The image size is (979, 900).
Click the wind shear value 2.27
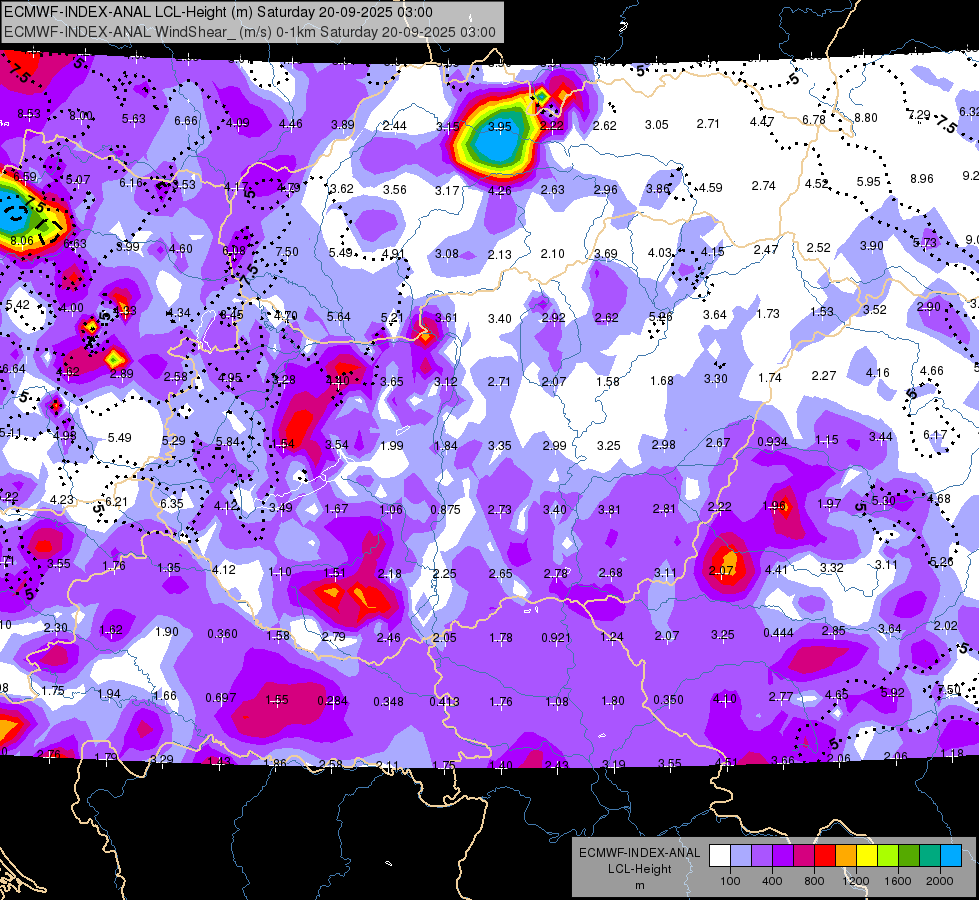824,376
